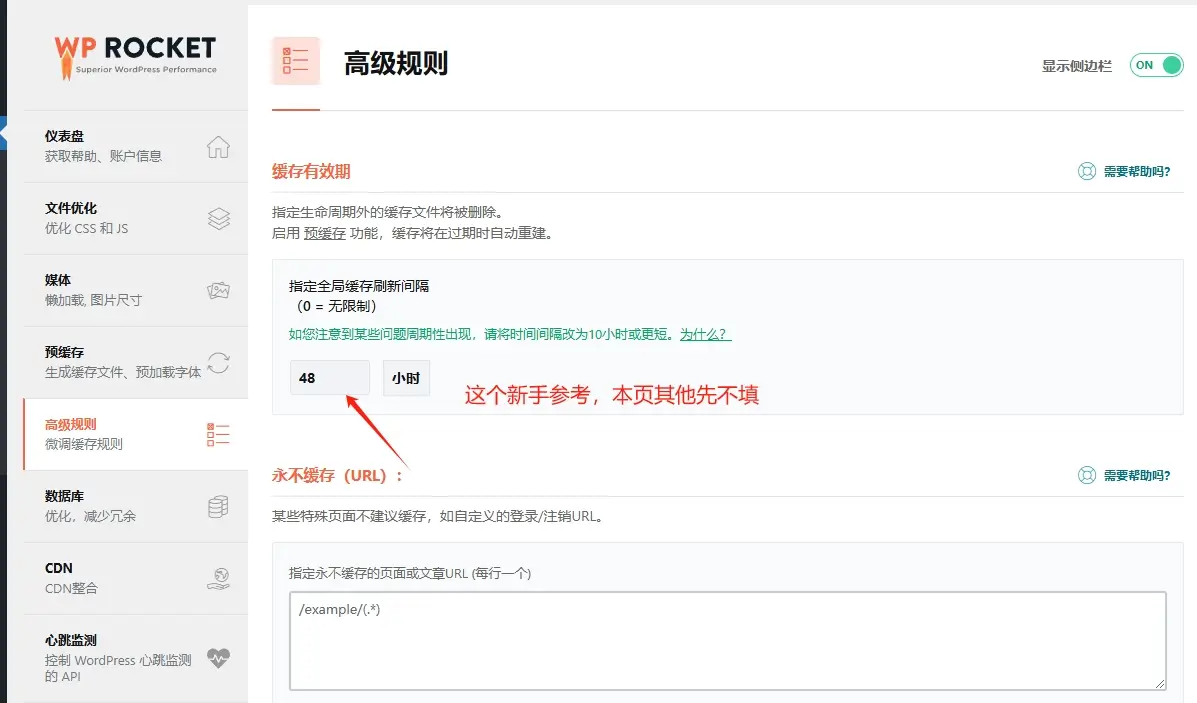Focus the cache lifespan field showing 48
1197x703 pixels.
330,378
